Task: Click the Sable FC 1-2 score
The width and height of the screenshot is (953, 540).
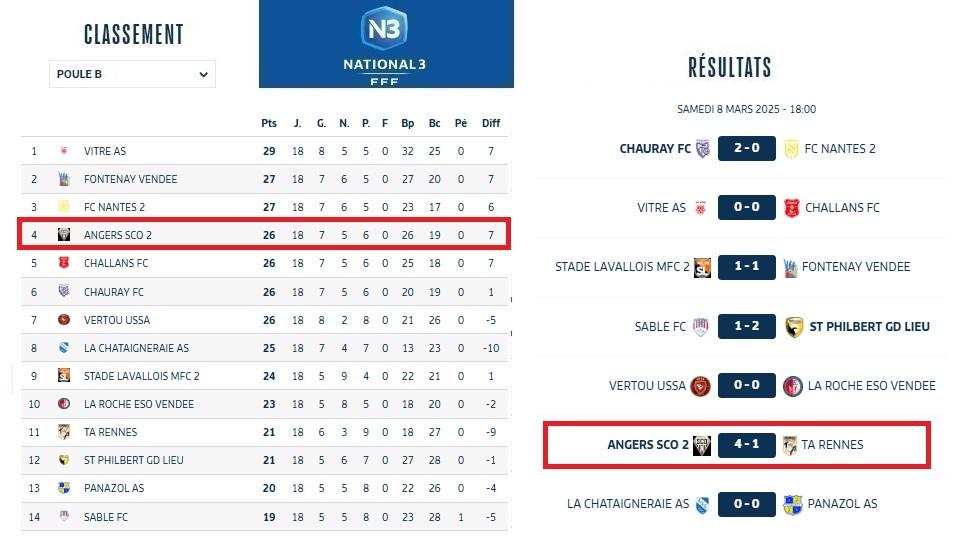Action: point(746,326)
